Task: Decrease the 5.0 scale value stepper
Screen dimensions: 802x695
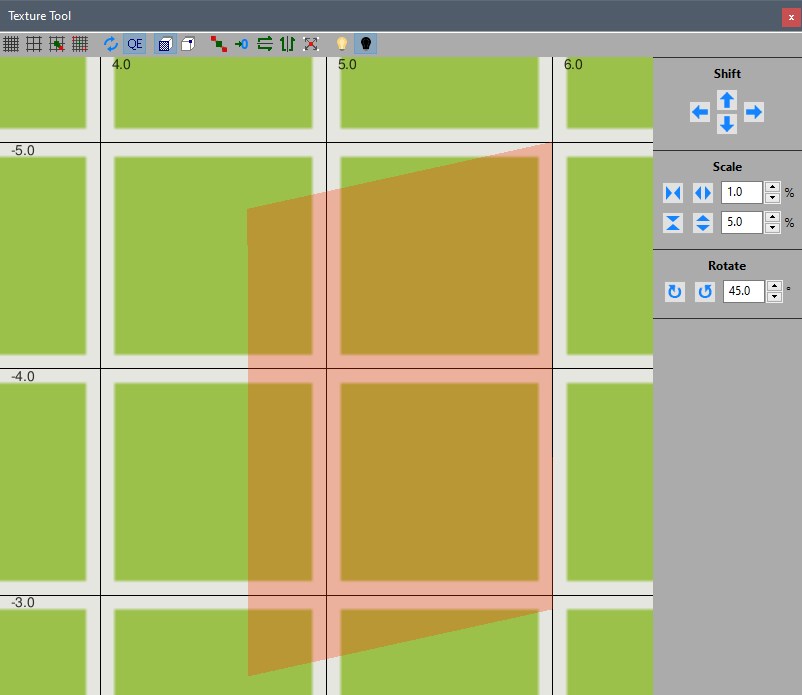Action: tap(772, 228)
